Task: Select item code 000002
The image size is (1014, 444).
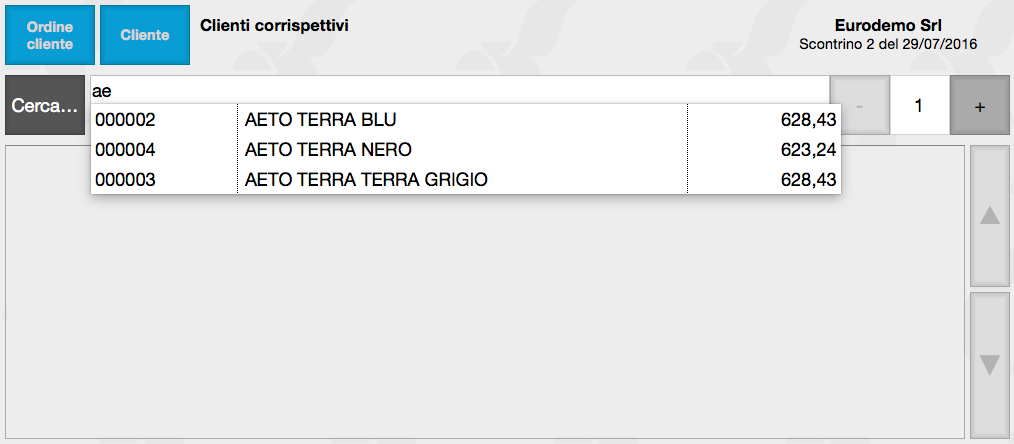Action: (125, 120)
